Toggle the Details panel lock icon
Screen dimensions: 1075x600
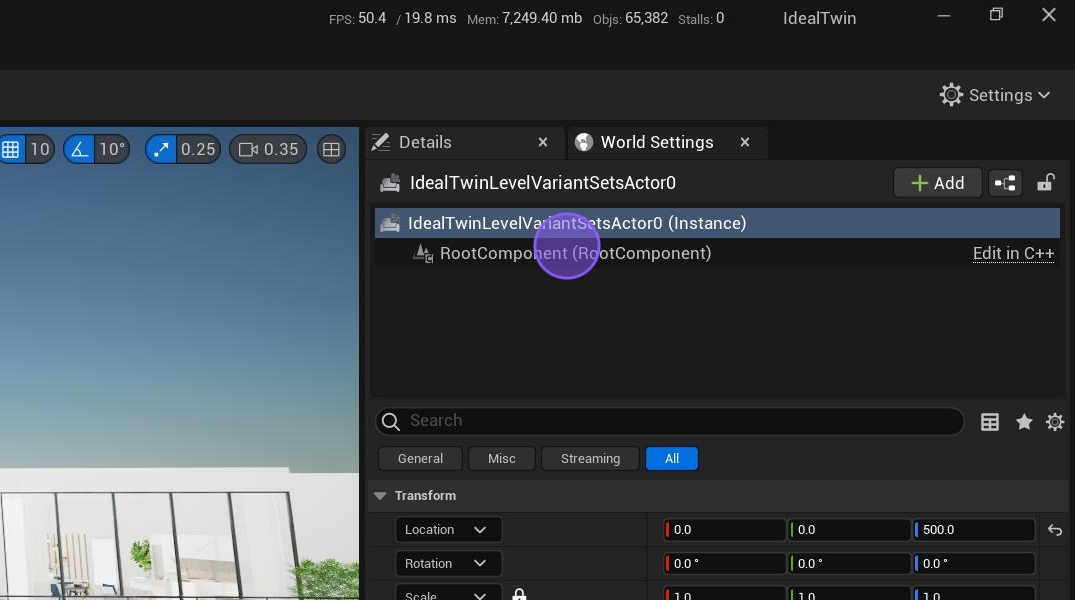tap(1045, 183)
